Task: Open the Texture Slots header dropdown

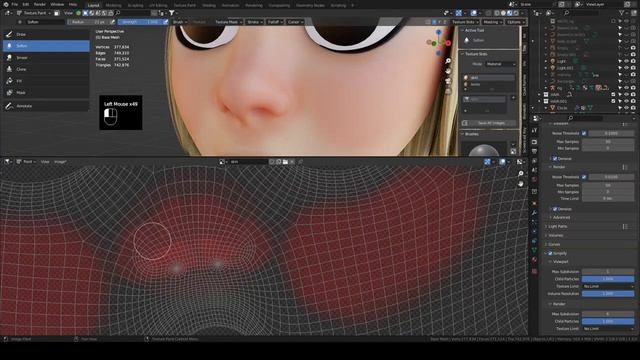Action: pos(465,22)
